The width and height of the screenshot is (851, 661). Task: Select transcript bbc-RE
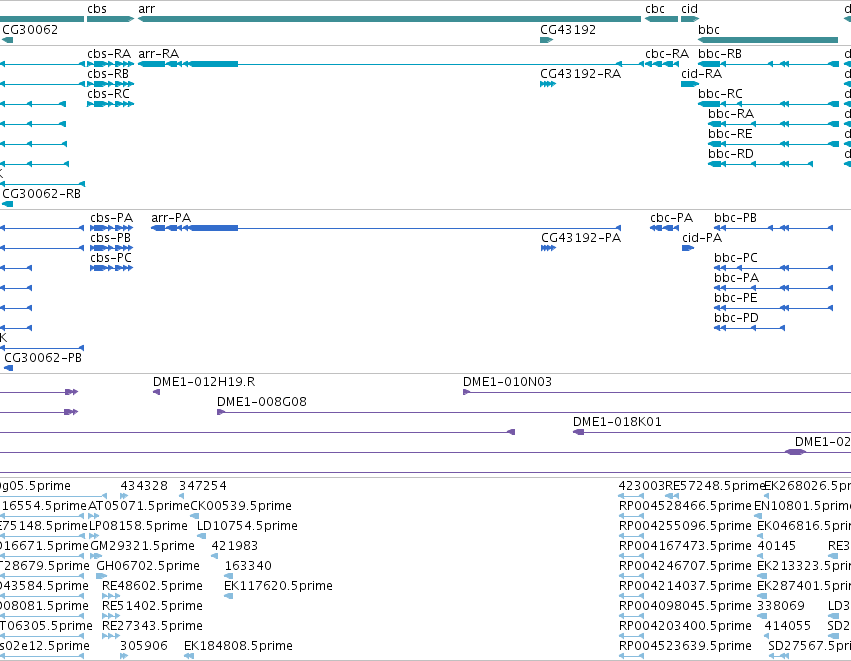coord(773,144)
